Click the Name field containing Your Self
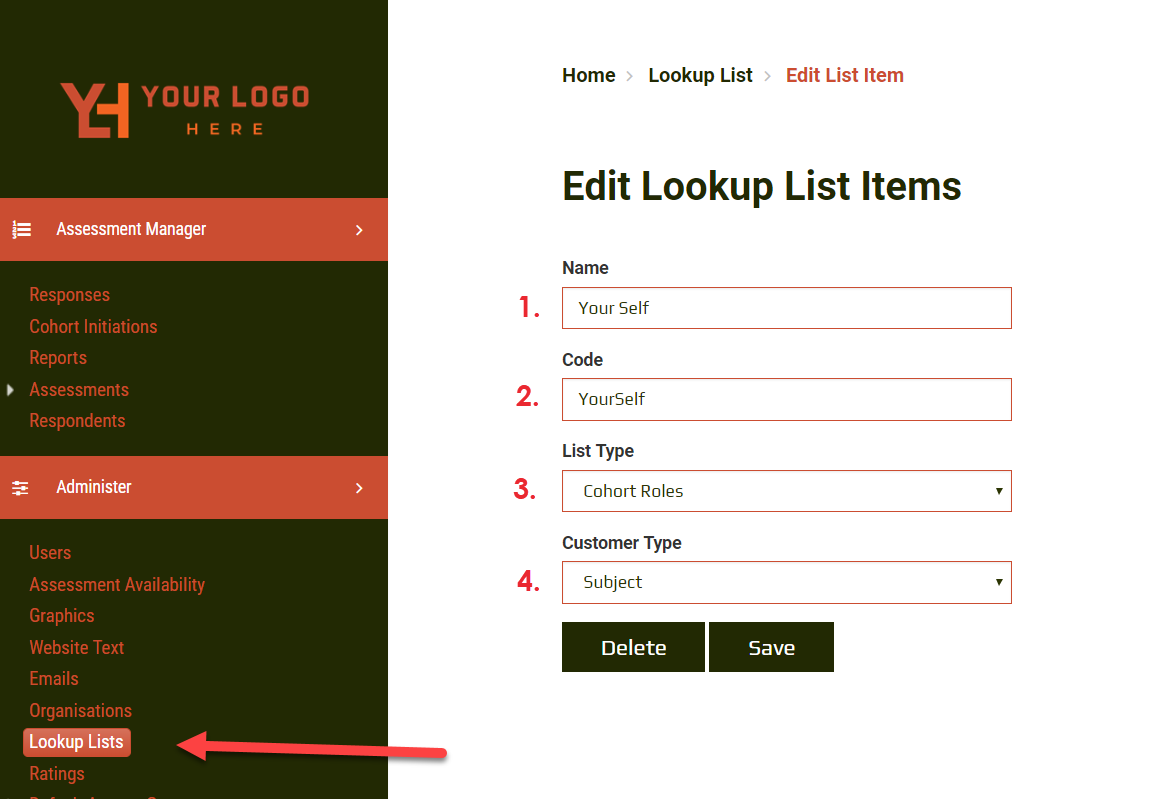Screen dimensions: 1154x799 click(x=787, y=308)
